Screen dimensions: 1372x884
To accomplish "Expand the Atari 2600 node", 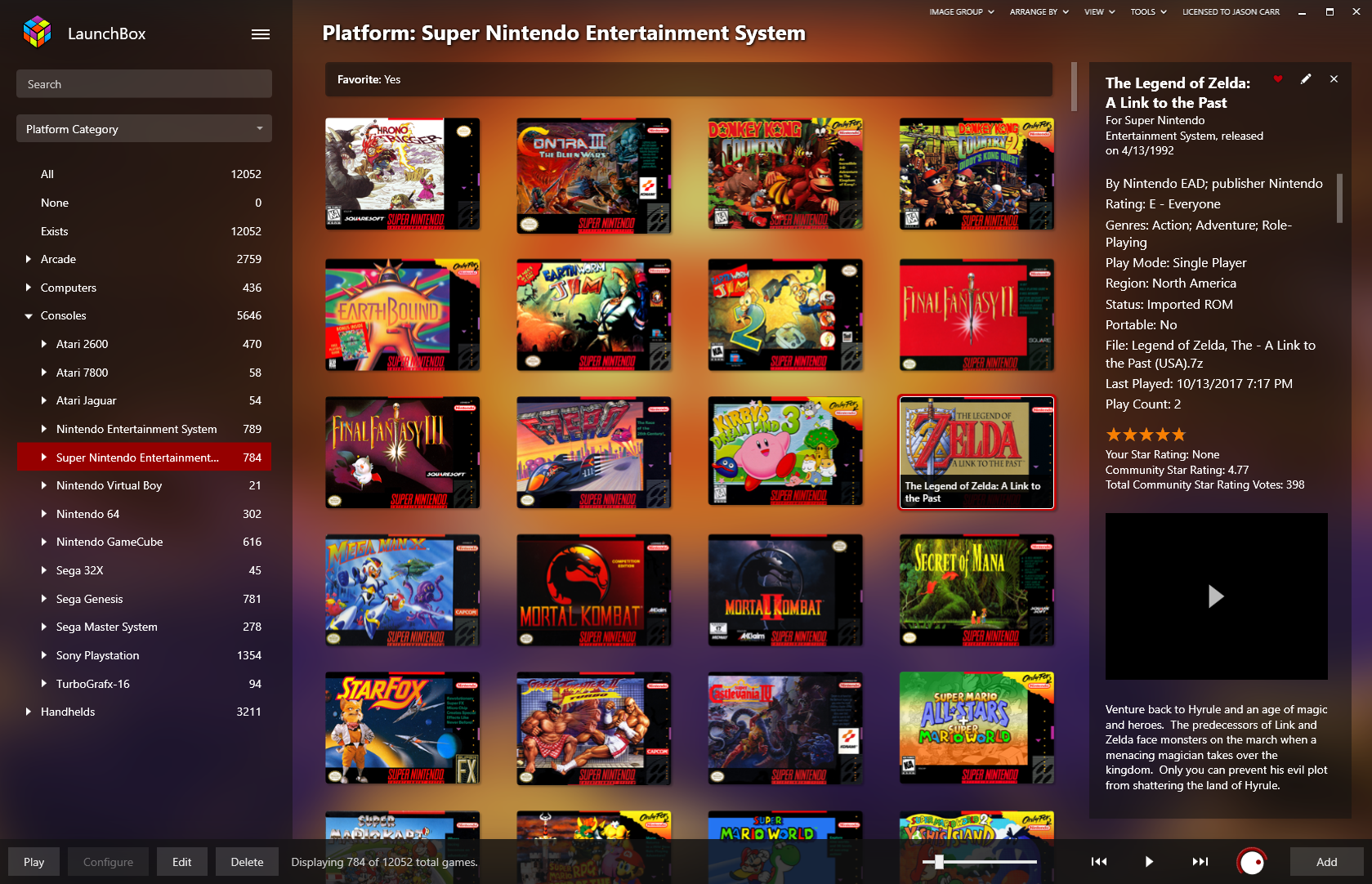I will (43, 344).
